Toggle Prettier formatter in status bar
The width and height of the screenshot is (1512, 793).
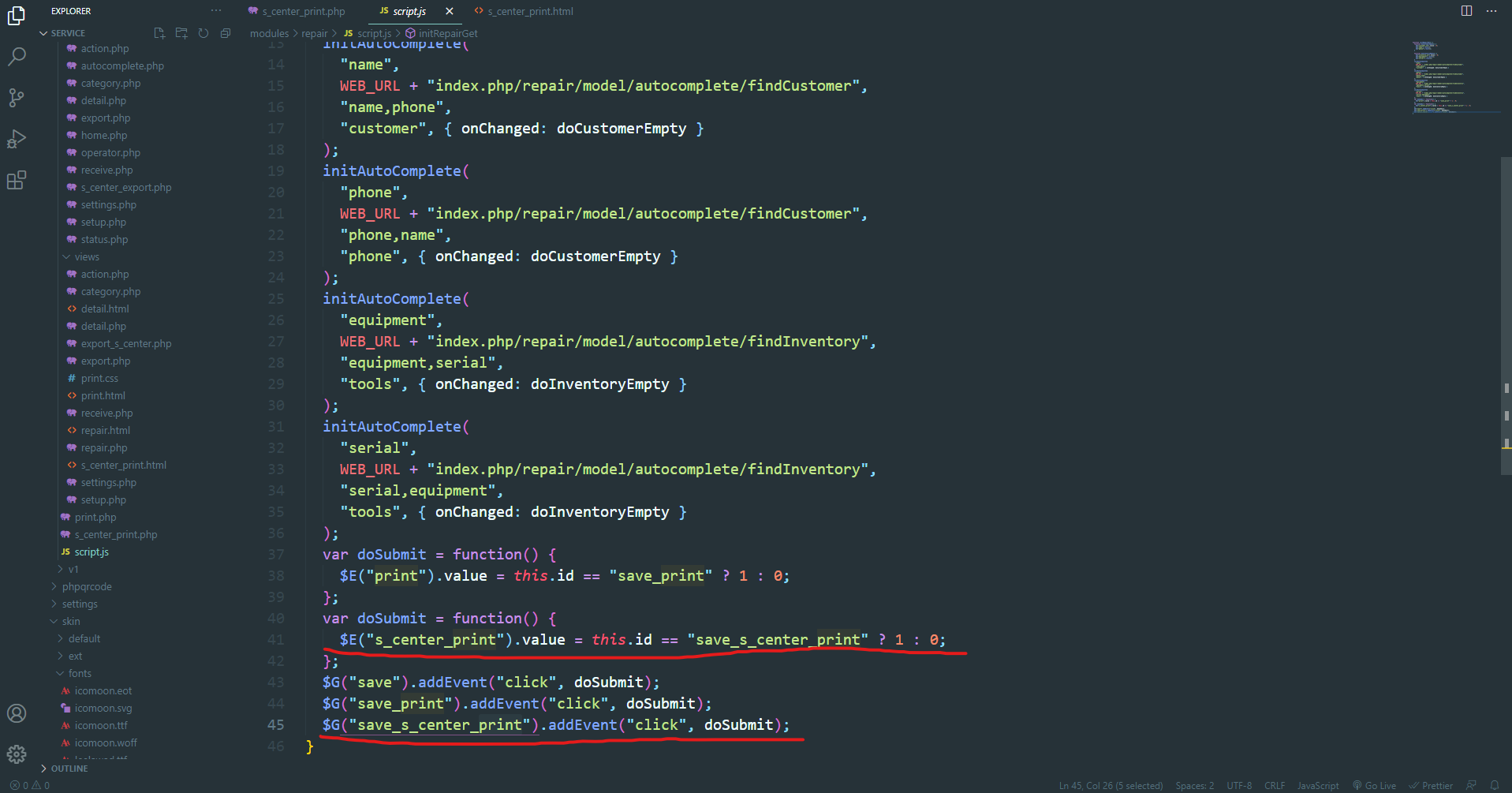click(x=1432, y=786)
